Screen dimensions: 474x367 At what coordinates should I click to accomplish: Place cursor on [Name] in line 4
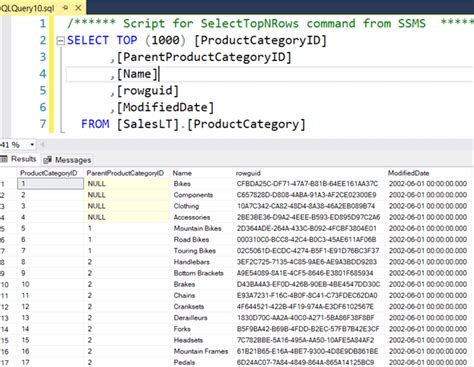tap(137, 74)
